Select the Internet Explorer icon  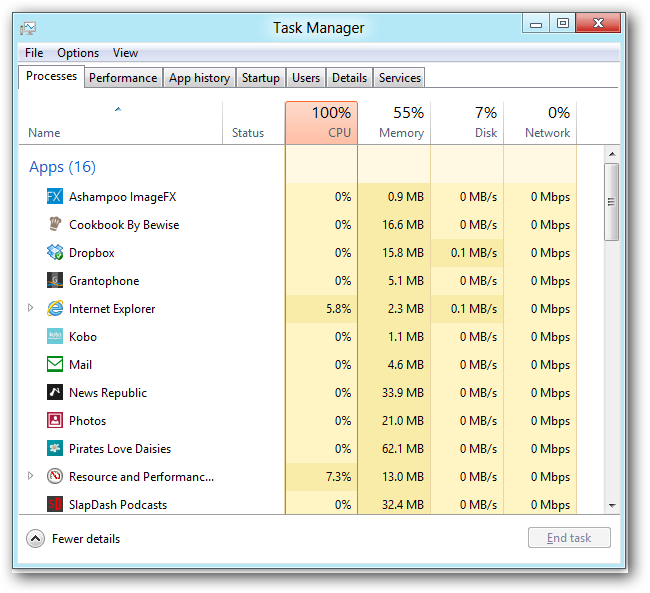point(55,309)
